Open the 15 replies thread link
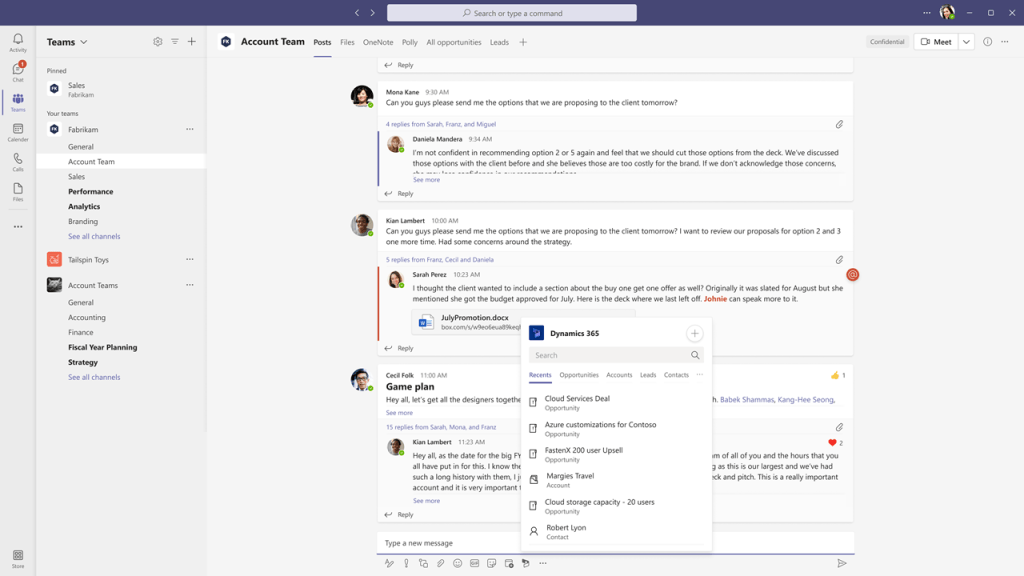 coord(441,427)
